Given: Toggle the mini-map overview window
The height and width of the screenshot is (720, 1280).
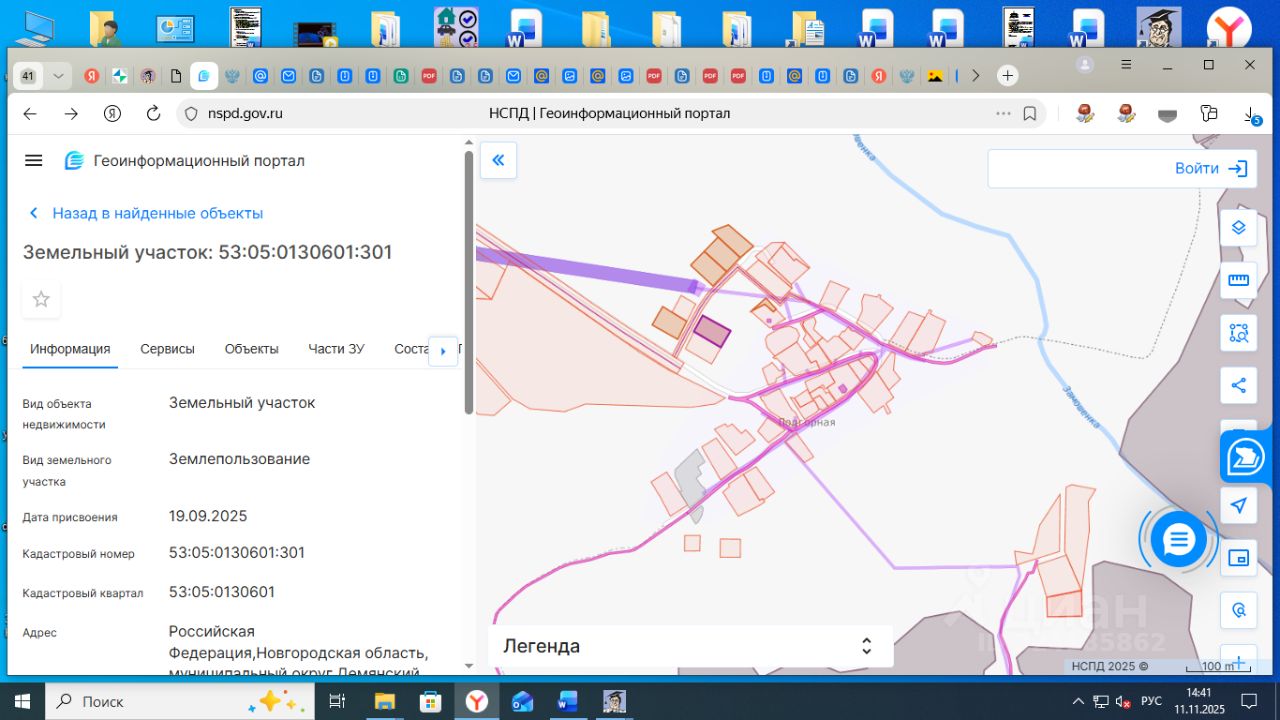Looking at the screenshot, I should 1239,558.
